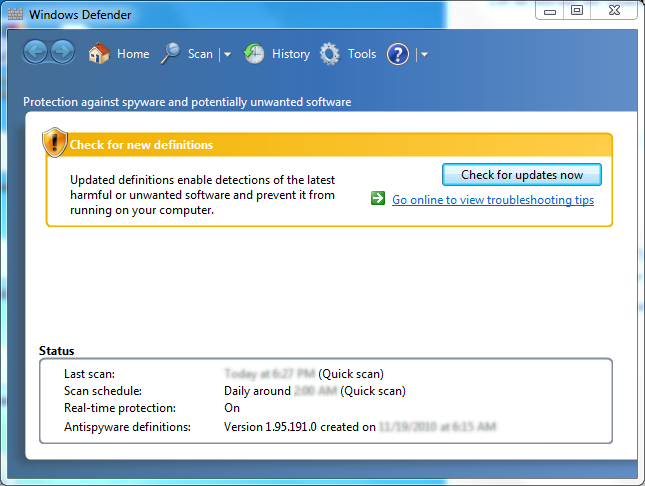The width and height of the screenshot is (645, 486).
Task: Open History via the clock icon
Action: tap(255, 54)
